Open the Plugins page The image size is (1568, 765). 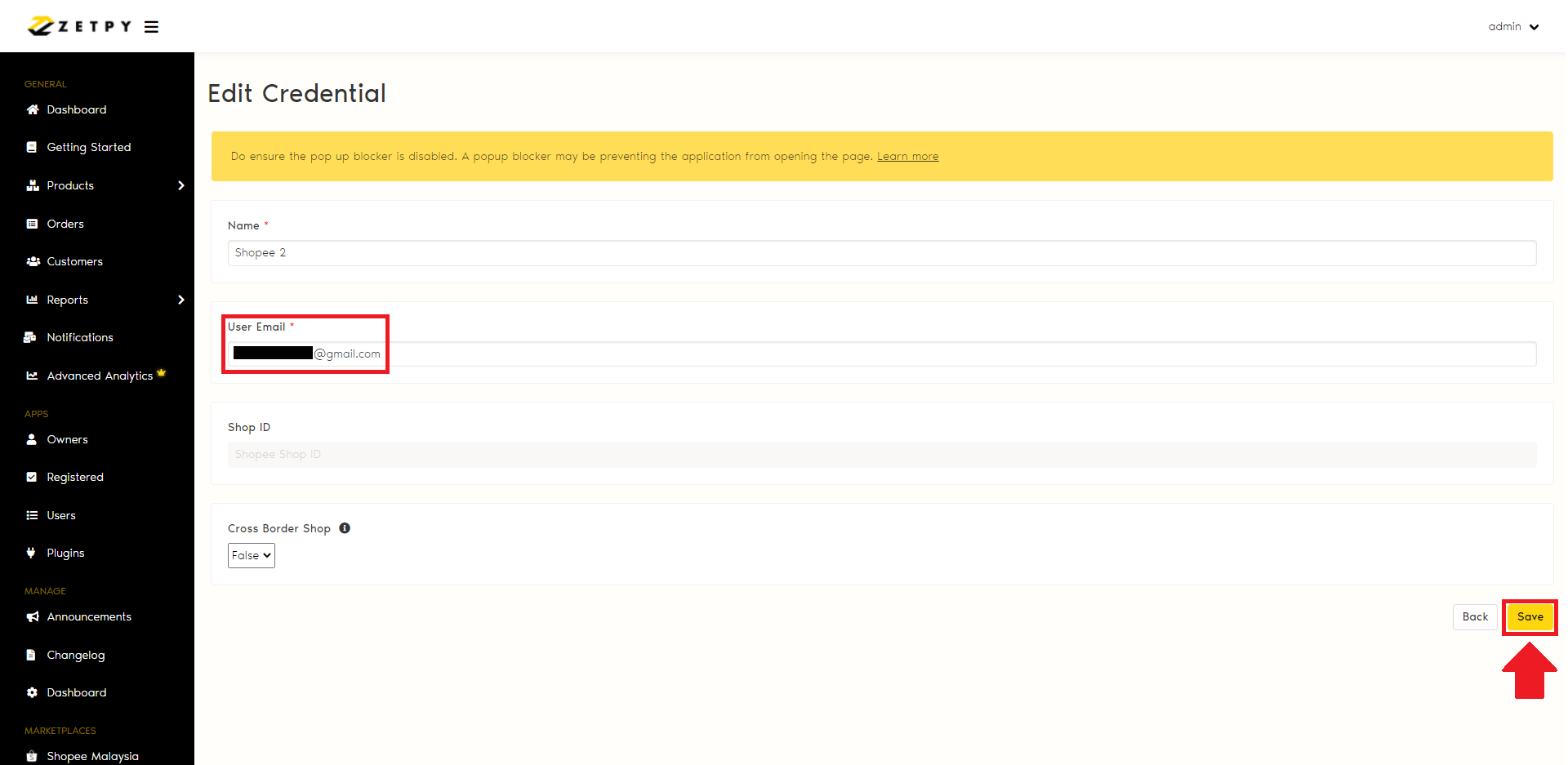[66, 553]
